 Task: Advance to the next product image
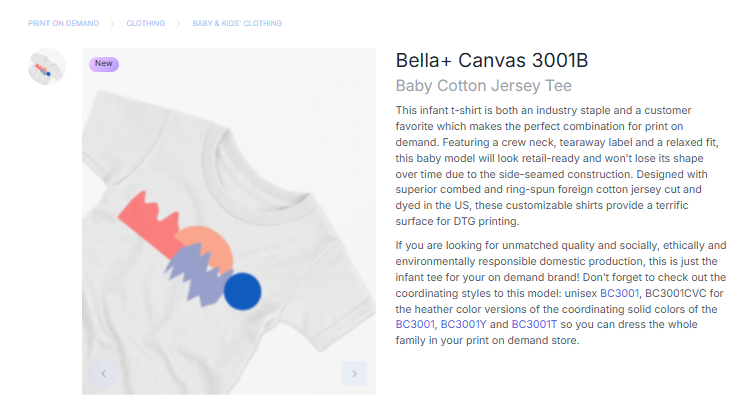tap(354, 374)
